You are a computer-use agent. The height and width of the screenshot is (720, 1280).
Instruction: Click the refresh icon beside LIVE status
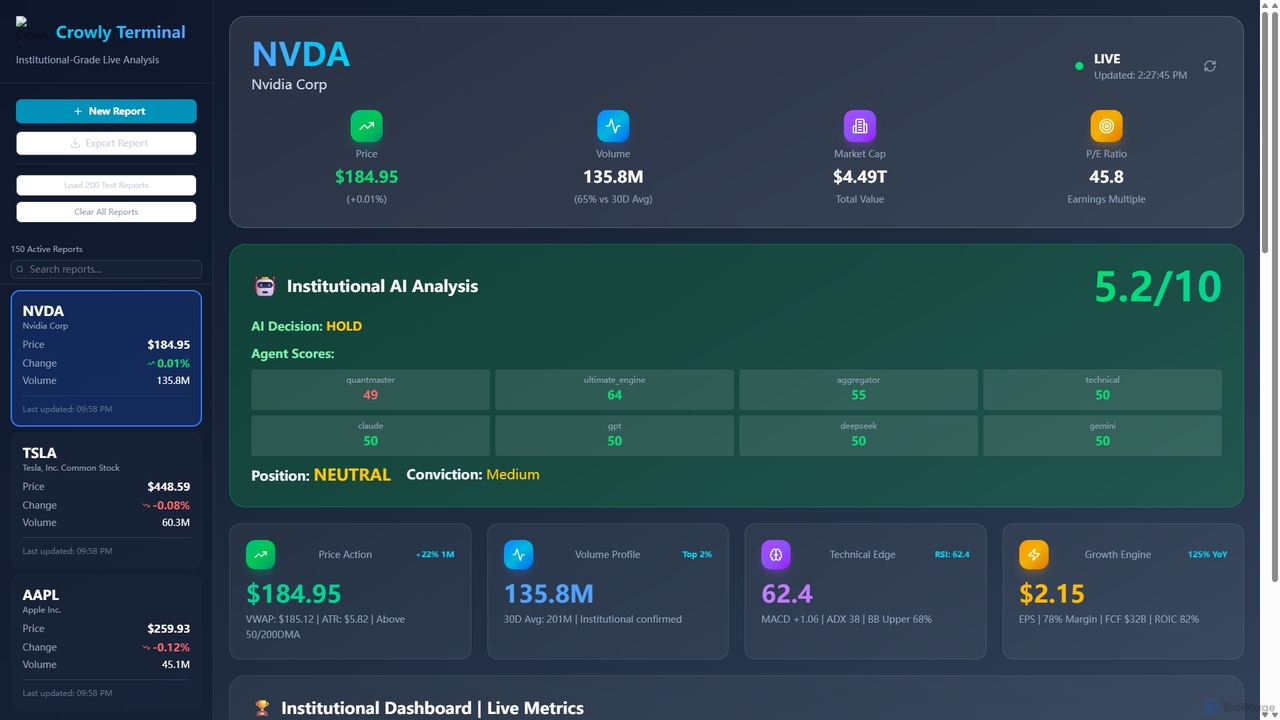(x=1210, y=66)
